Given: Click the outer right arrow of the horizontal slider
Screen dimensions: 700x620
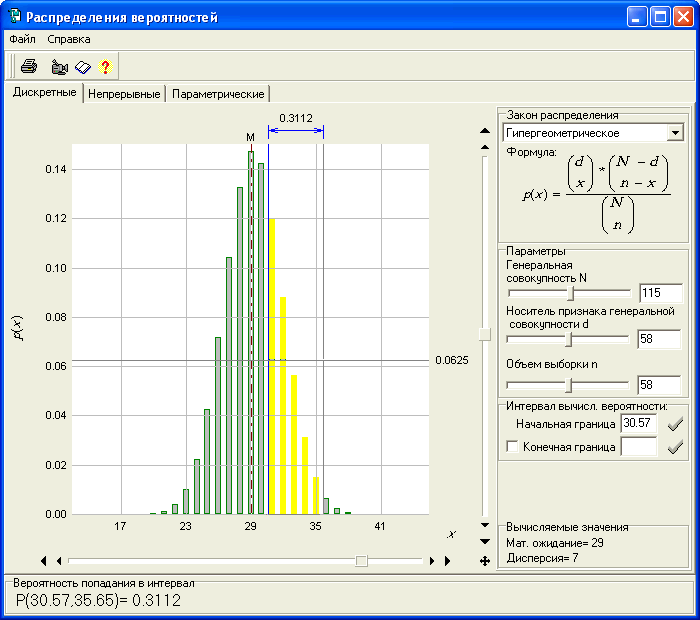Looking at the screenshot, I should tap(447, 561).
